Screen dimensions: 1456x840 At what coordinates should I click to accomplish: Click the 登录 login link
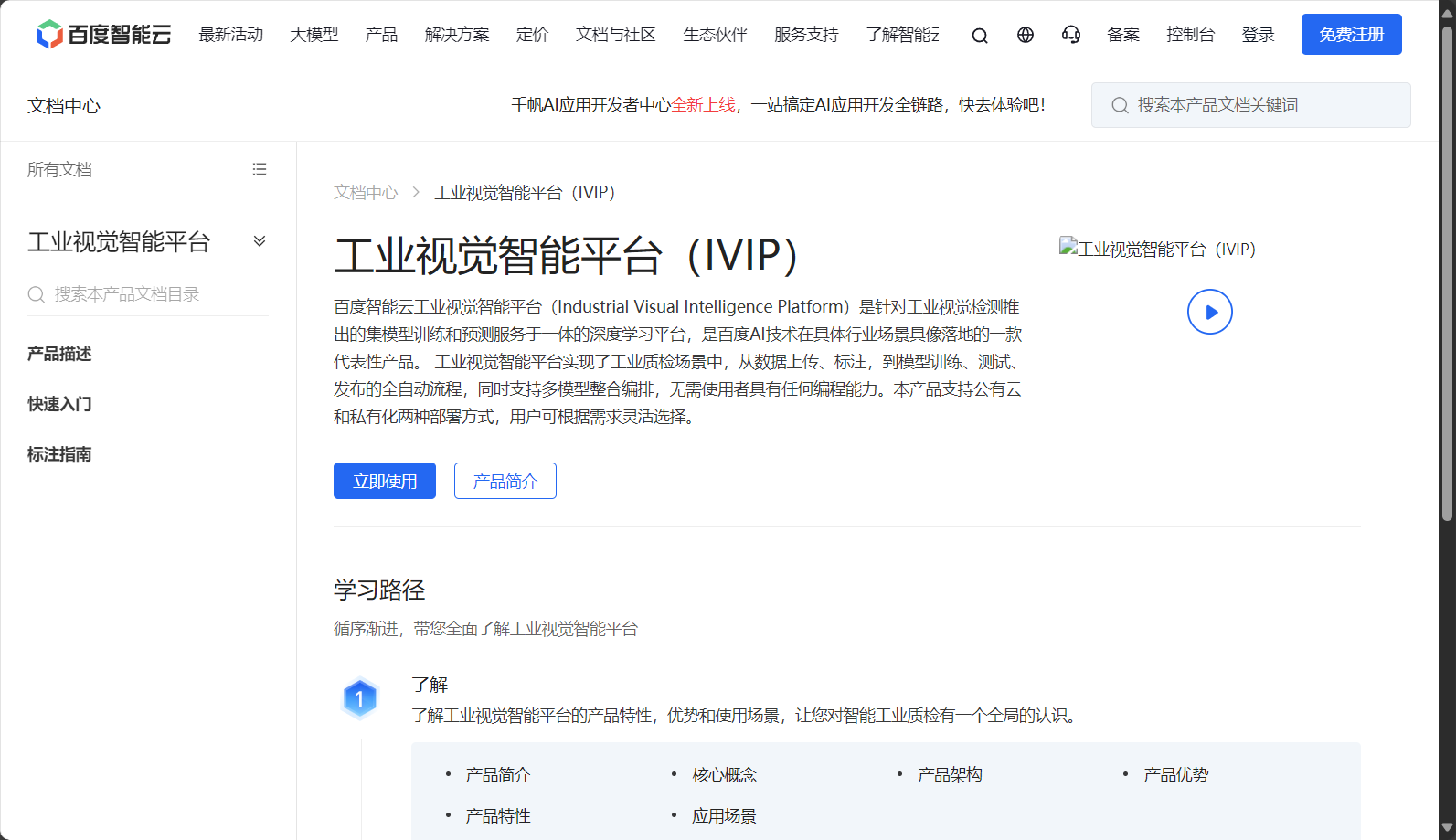(1259, 35)
